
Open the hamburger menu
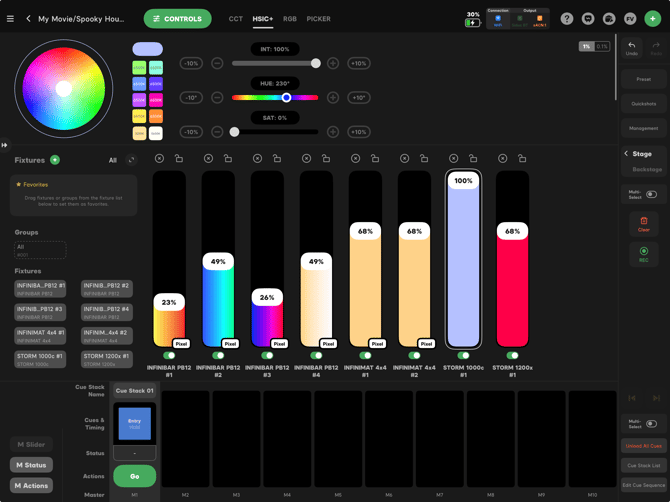coord(10,19)
